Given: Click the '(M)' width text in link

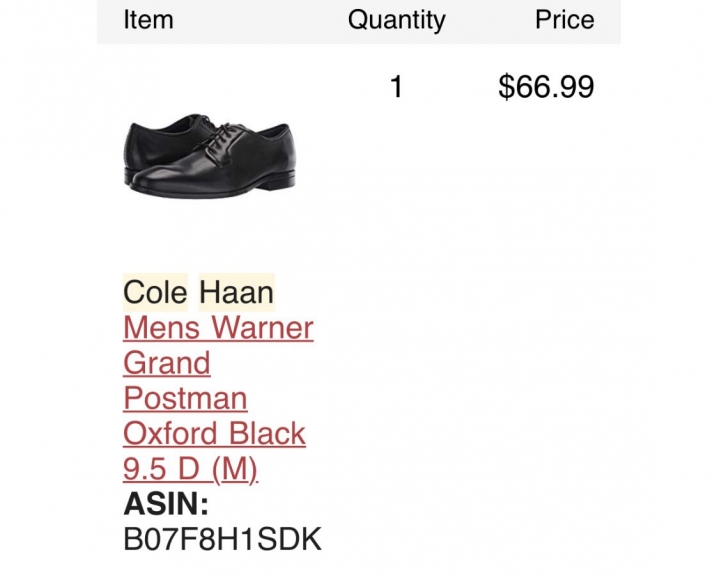Looking at the screenshot, I should (x=235, y=469).
